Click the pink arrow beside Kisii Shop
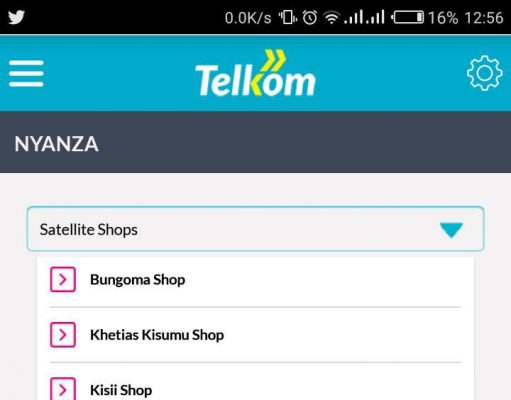511x400 pixels. [x=63, y=389]
